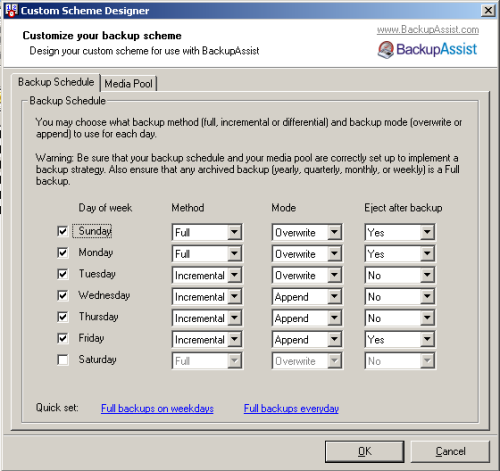Click the BackupAssist logo icon

[386, 50]
